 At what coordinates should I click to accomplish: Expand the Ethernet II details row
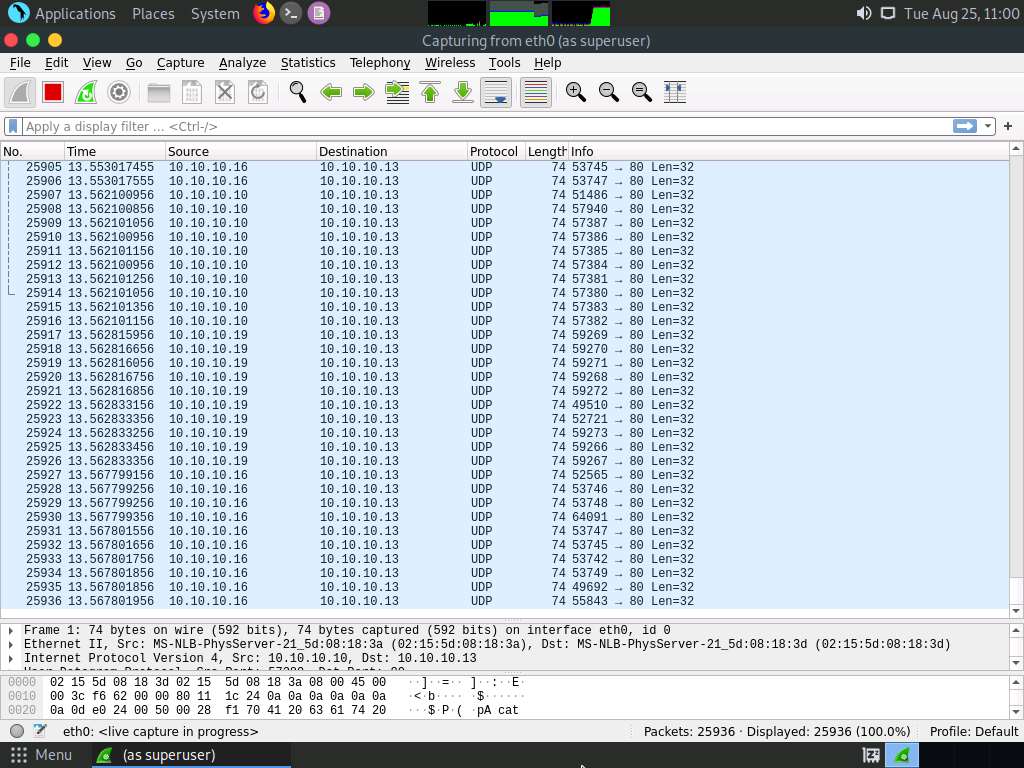(11, 644)
